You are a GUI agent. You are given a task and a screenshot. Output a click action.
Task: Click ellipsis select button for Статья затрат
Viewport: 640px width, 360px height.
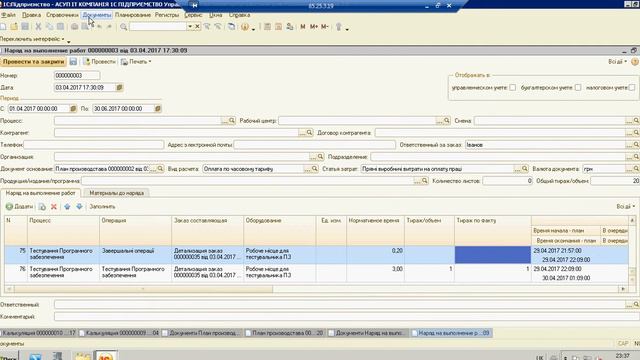tap(517, 169)
